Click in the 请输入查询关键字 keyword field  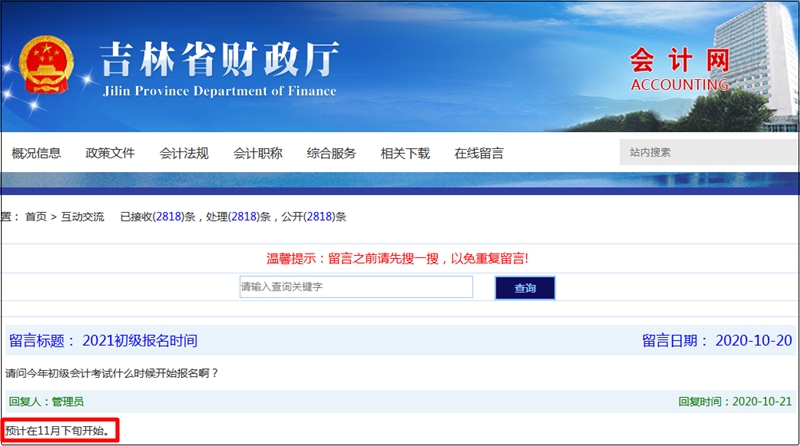tap(356, 287)
